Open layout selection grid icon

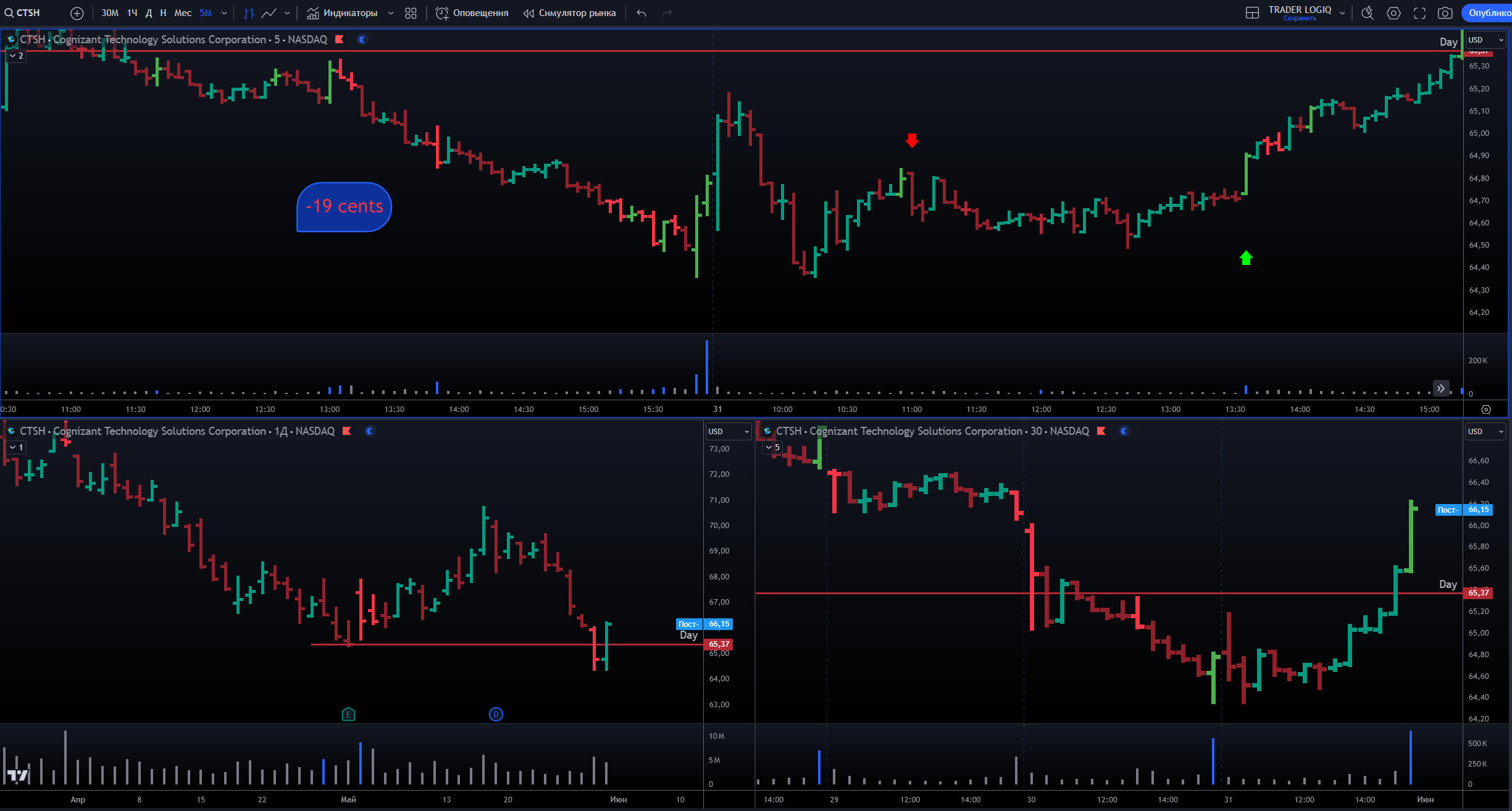[1252, 13]
